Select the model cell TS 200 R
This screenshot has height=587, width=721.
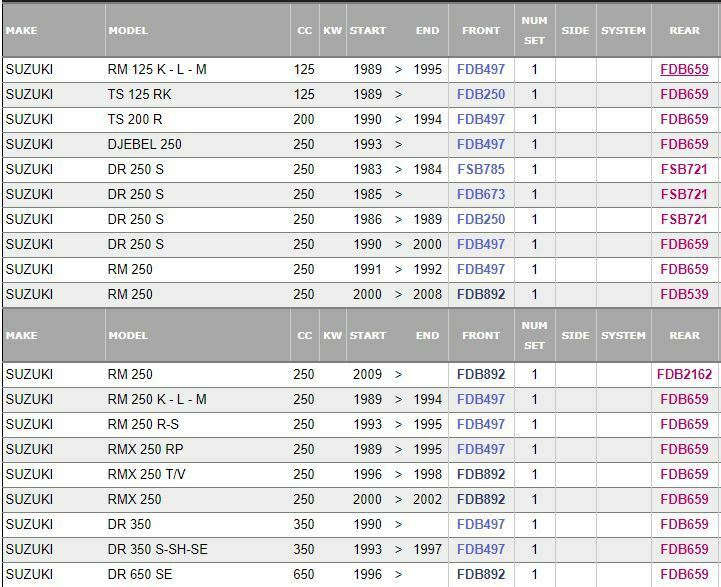(135, 120)
